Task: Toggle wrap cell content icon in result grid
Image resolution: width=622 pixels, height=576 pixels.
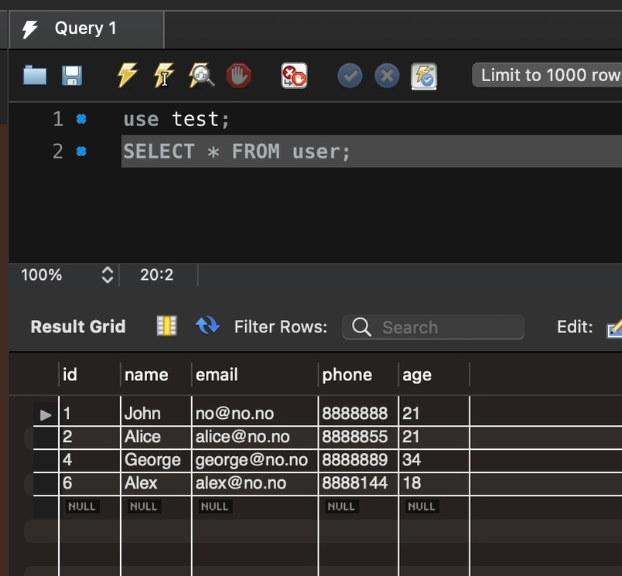Action: coord(167,326)
